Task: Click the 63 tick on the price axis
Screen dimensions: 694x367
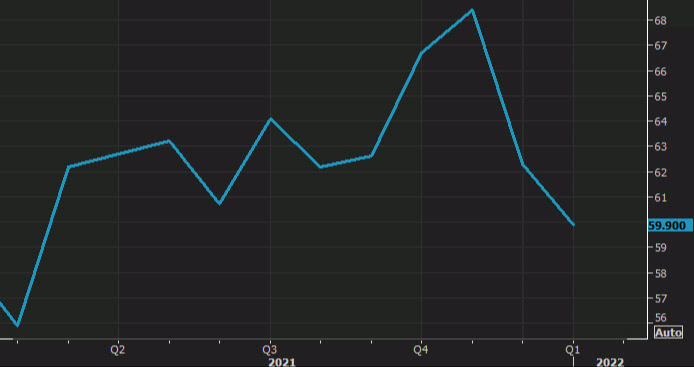Action: point(660,147)
